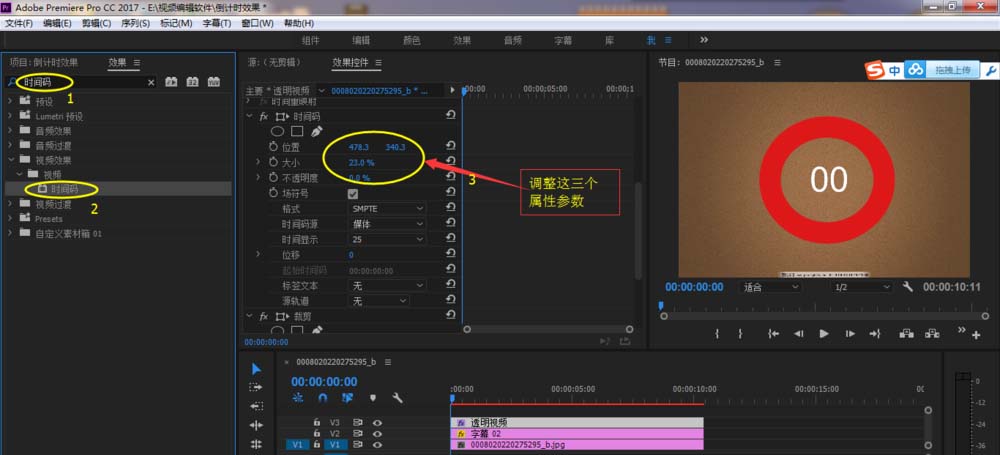Click the timeline wrench settings icon
Viewport: 1000px width, 455px height.
tap(397, 398)
